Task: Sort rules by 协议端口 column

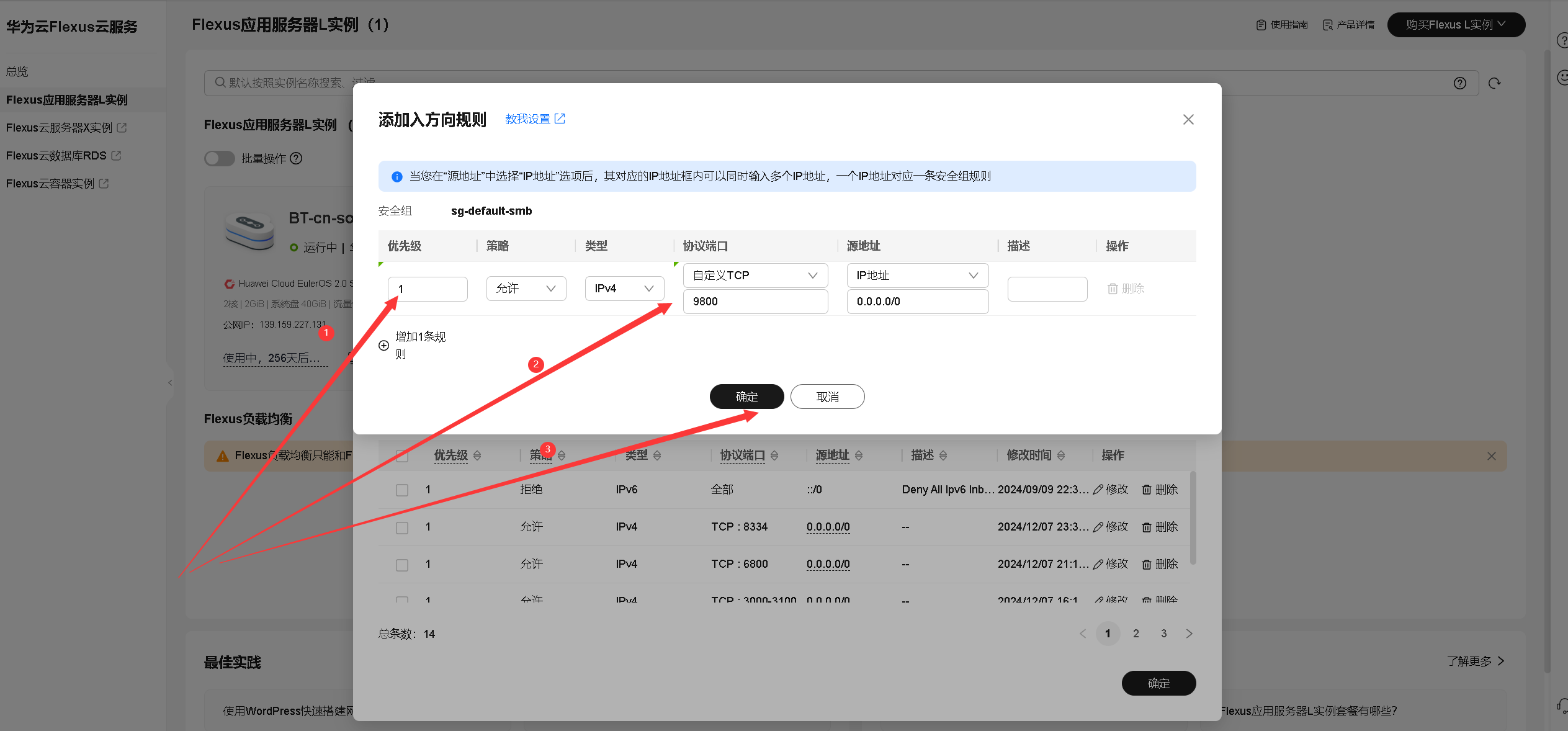Action: [774, 455]
